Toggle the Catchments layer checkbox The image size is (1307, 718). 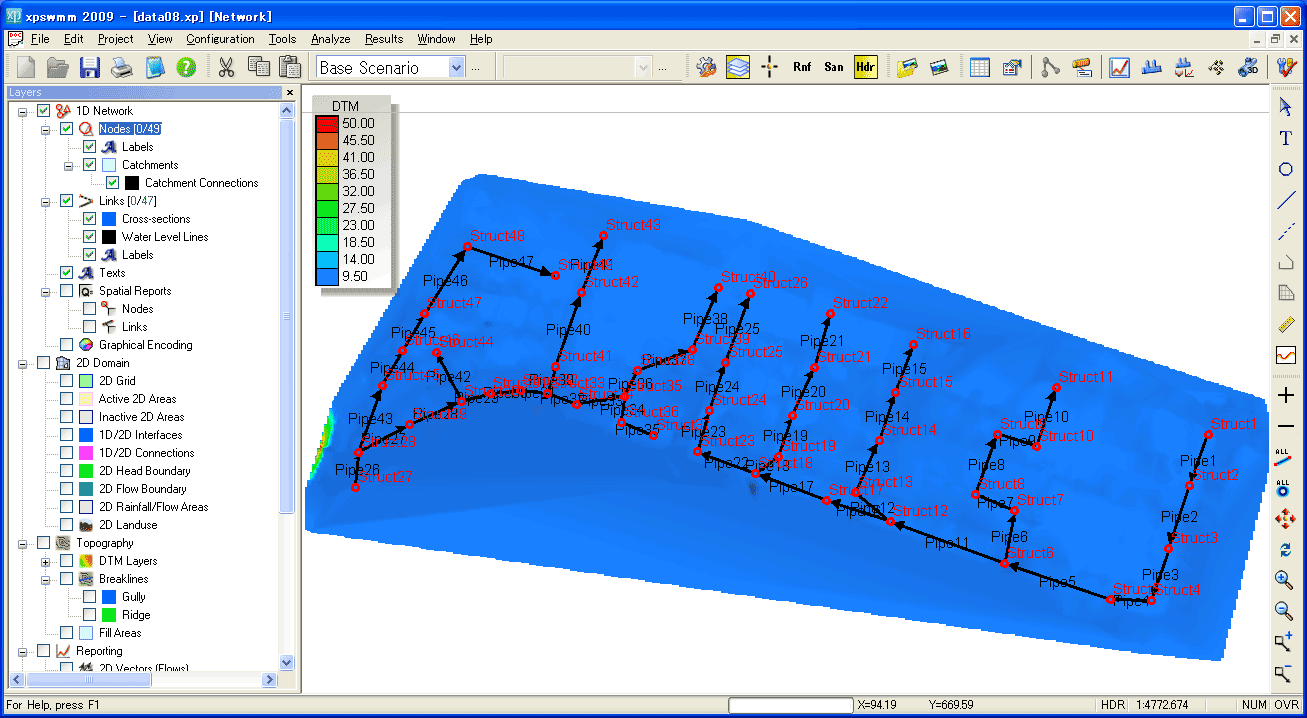[x=89, y=165]
